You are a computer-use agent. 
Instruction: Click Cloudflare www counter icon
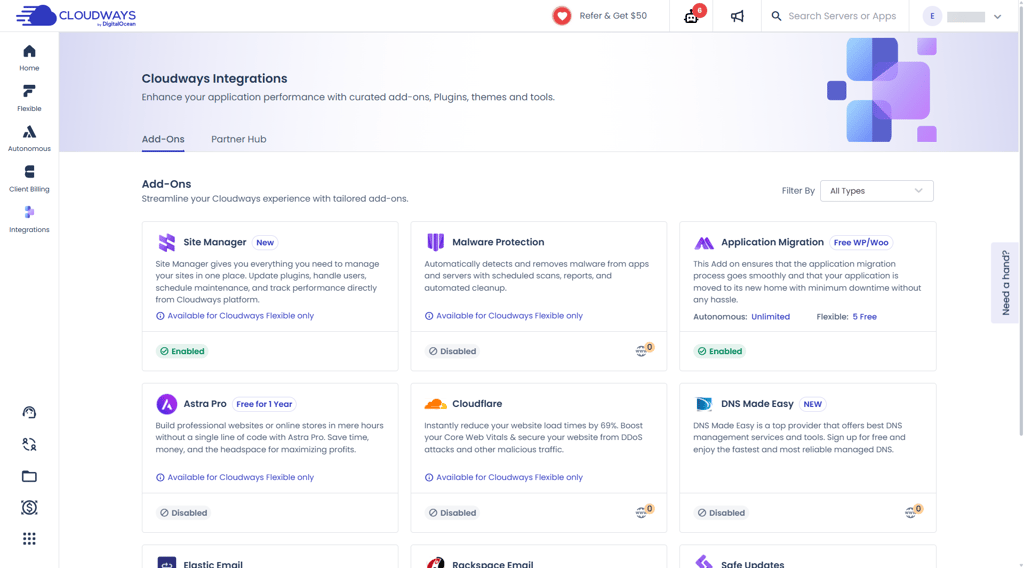[x=644, y=511]
